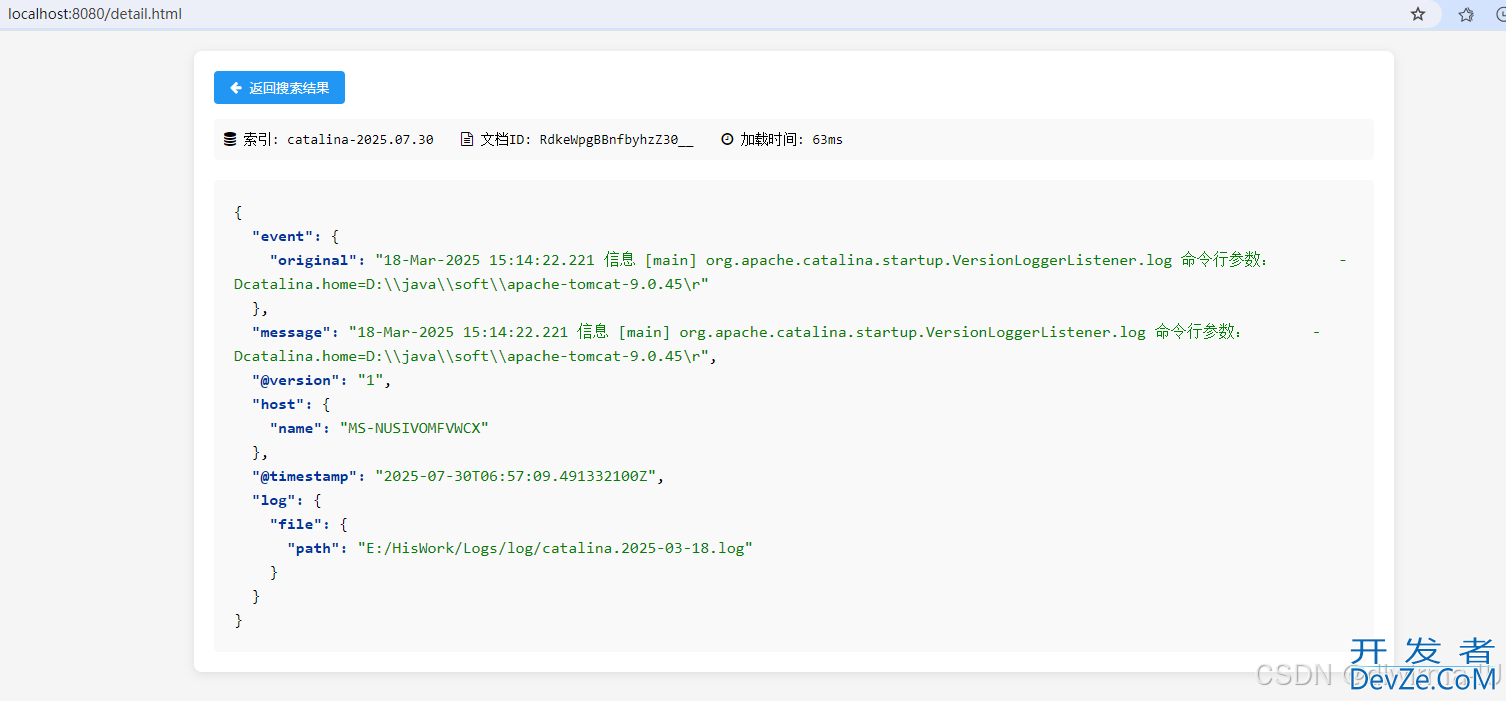The image size is (1506, 701).
Task: Click the "@timestamp" JSON key
Action: [305, 476]
